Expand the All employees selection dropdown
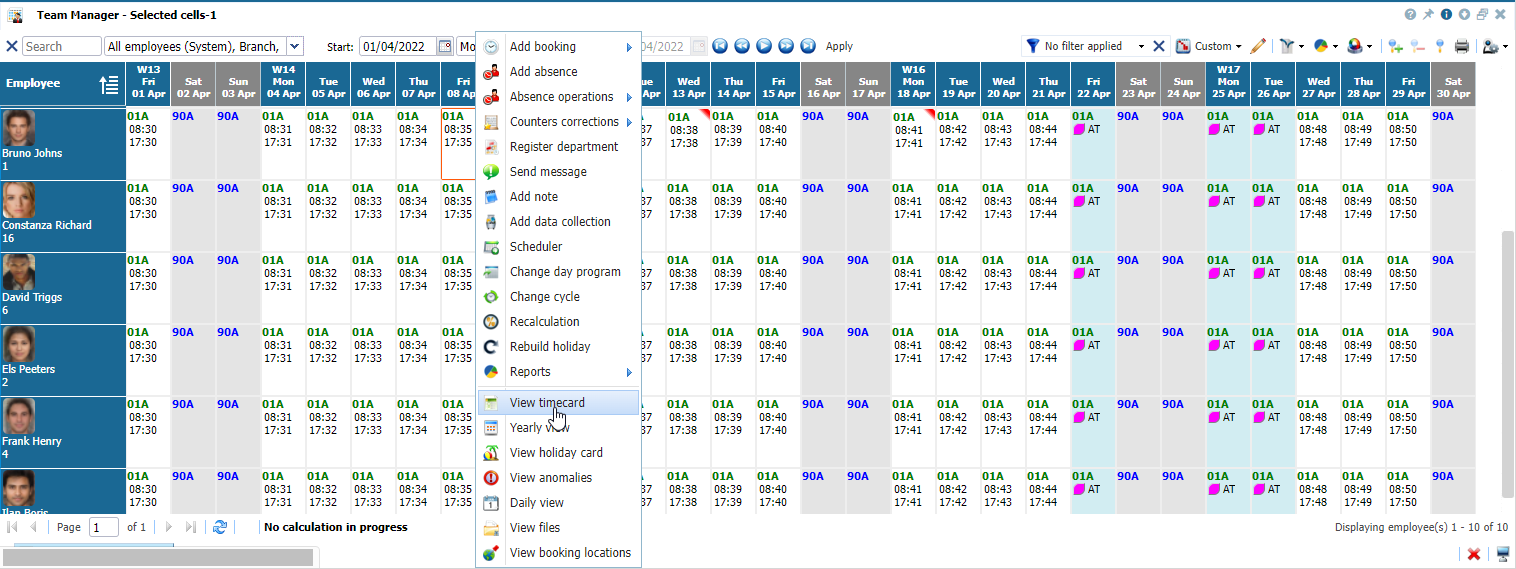1516x569 pixels. (294, 46)
